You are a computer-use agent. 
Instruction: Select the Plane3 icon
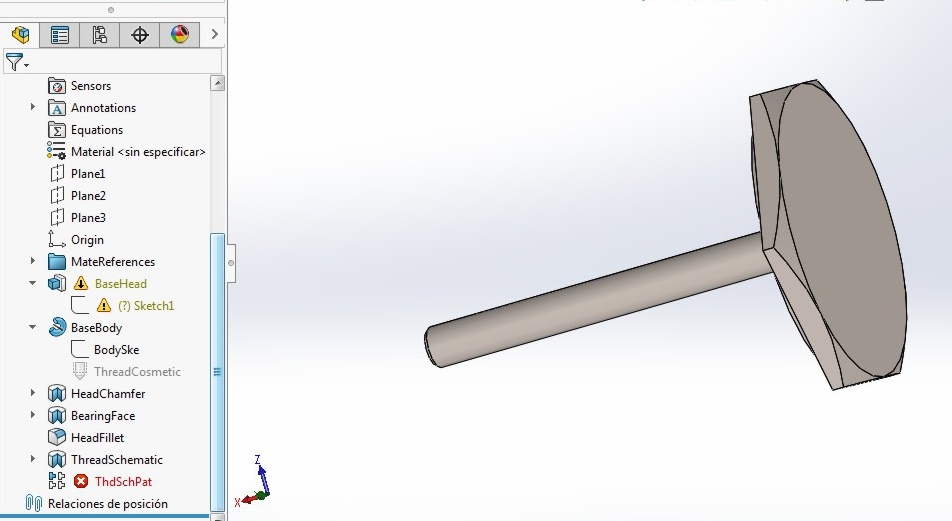(56, 217)
